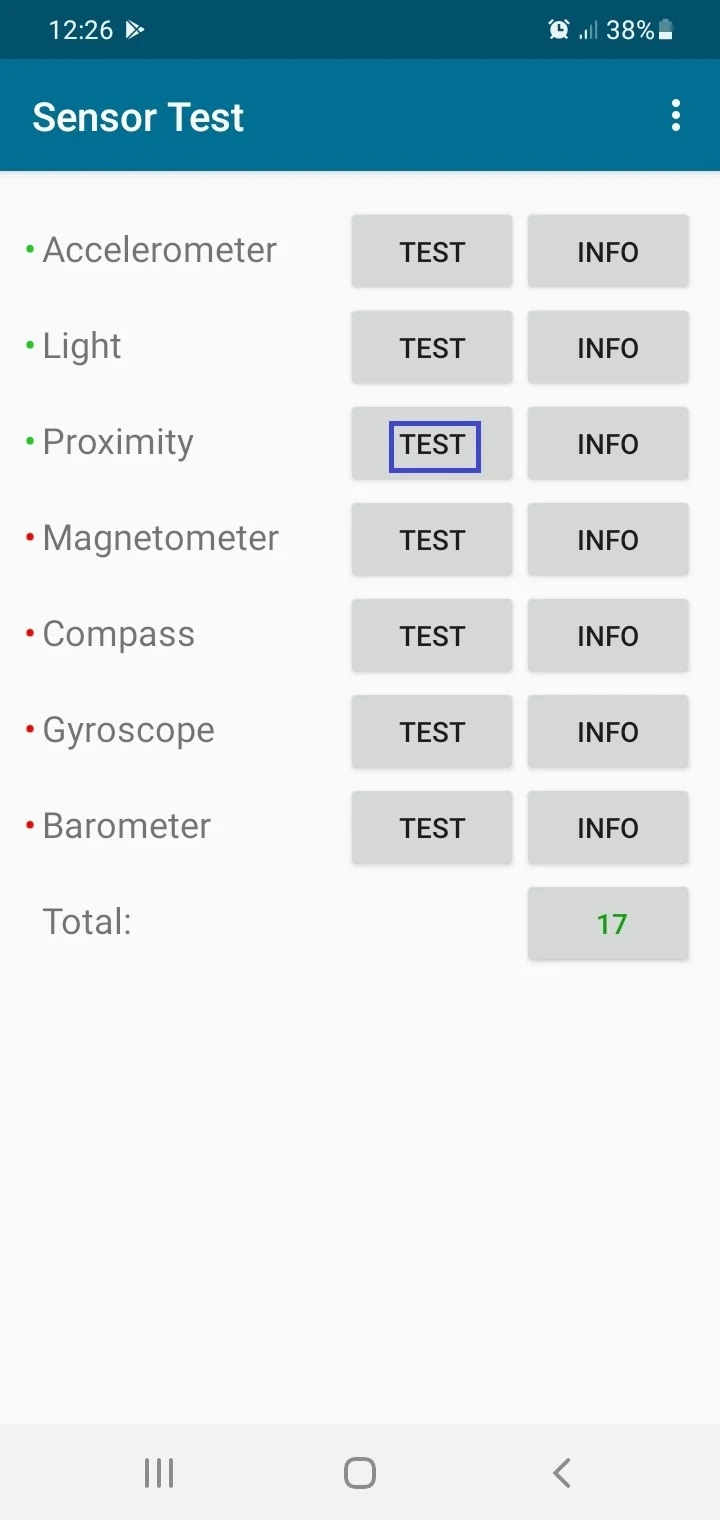
Task: Launch the Gyroscope TEST
Action: click(x=432, y=731)
